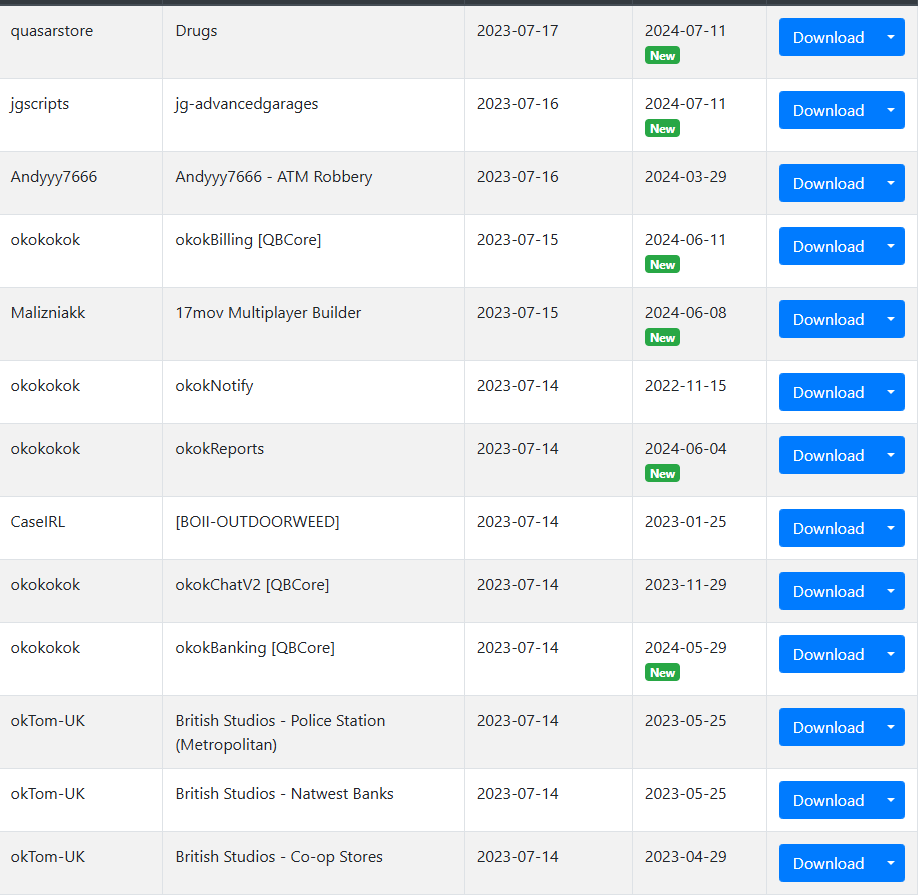Download okokChatV2 [QBCore]
Viewport: 920px width, 895px height.
[828, 592]
